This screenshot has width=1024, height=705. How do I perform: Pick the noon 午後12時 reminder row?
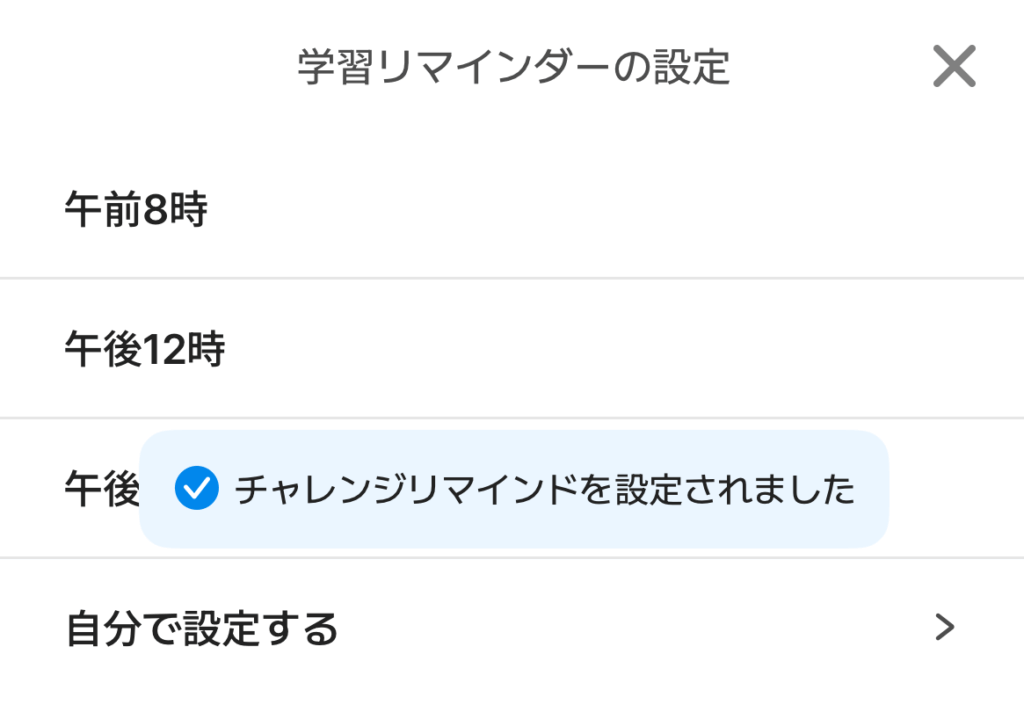point(512,349)
